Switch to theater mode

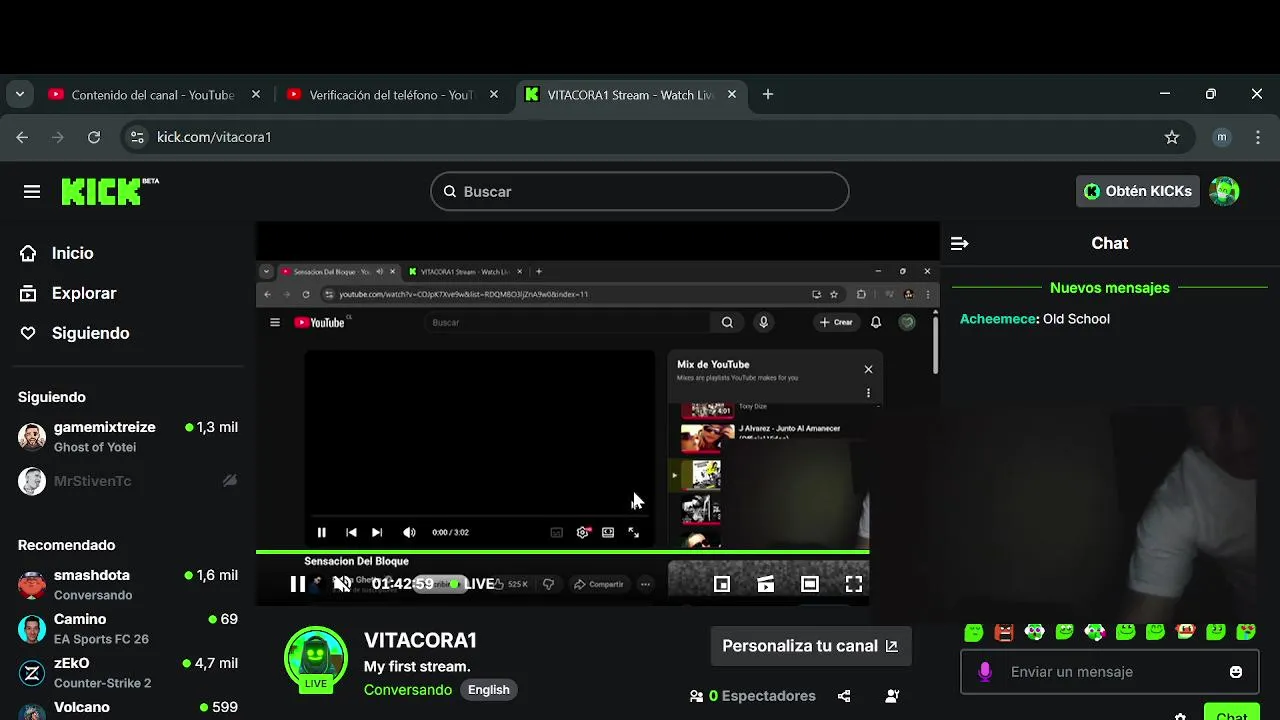810,584
